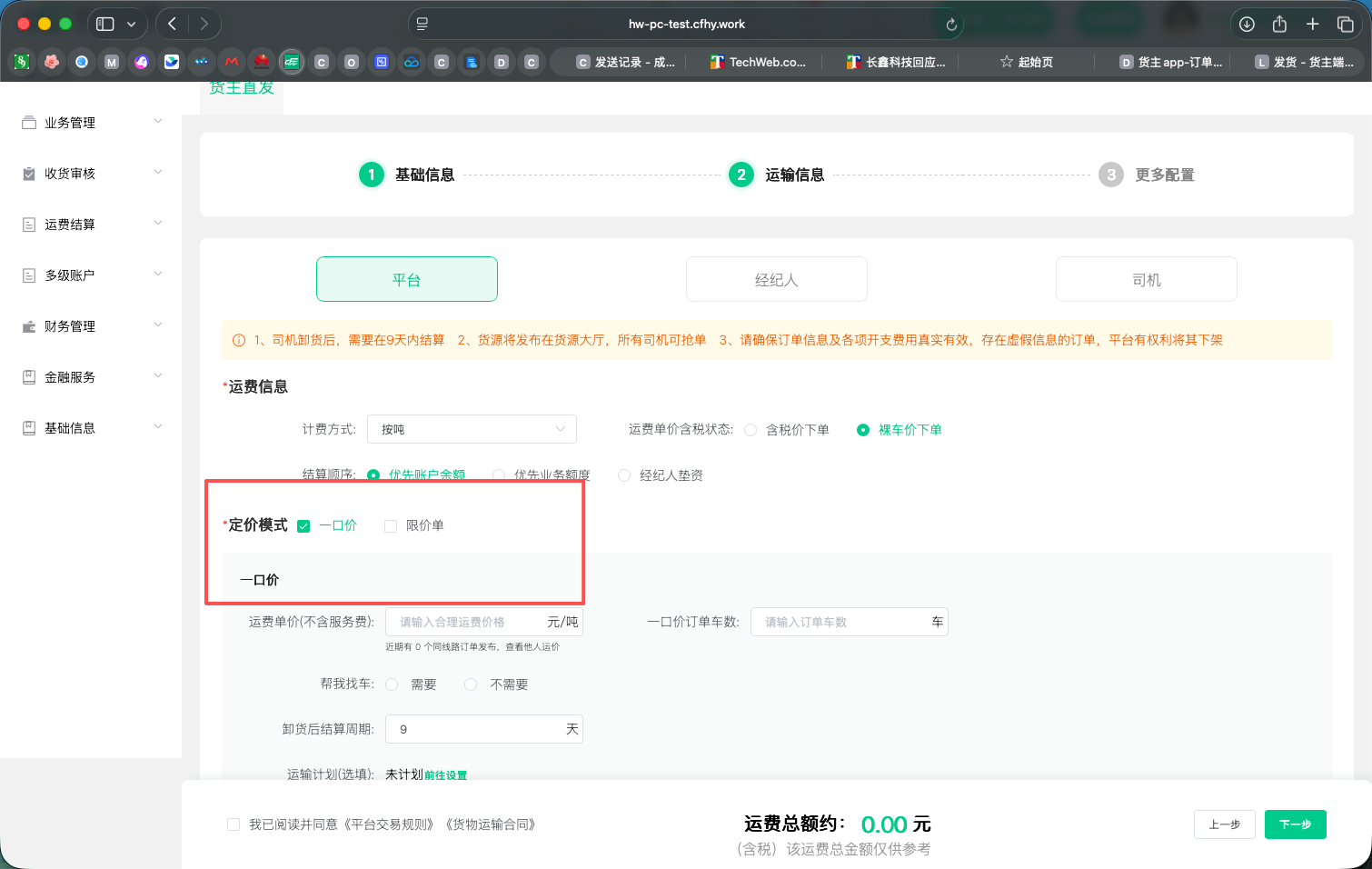Viewport: 1372px width, 869px height.
Task: Switch to 货主app-订单 browser tab
Action: click(x=1171, y=62)
